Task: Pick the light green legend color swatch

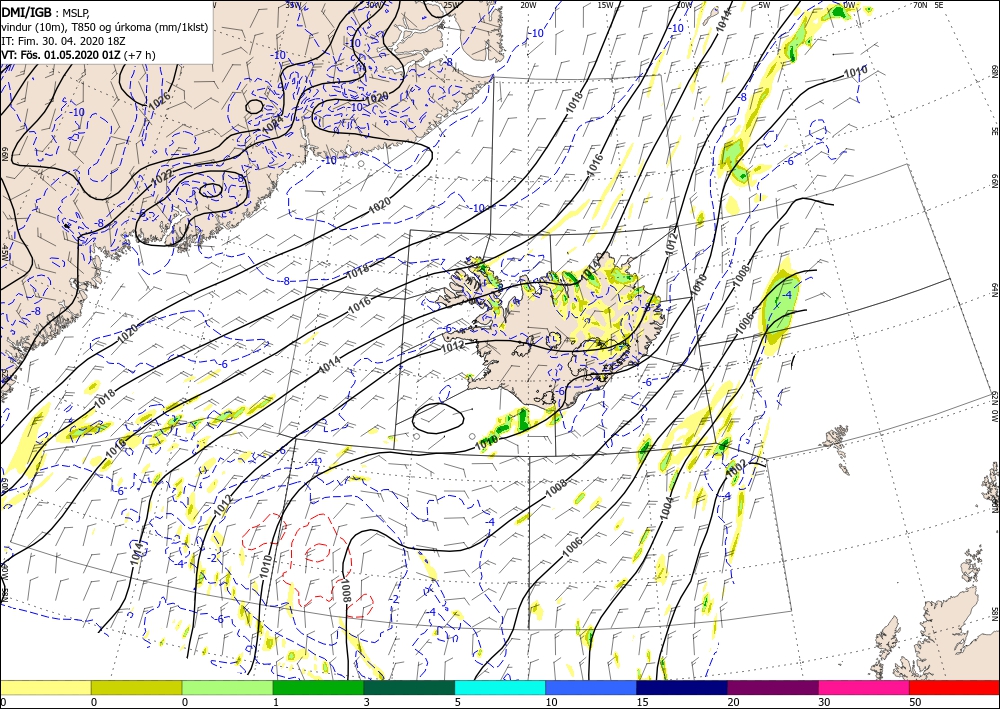Action: coord(227,687)
